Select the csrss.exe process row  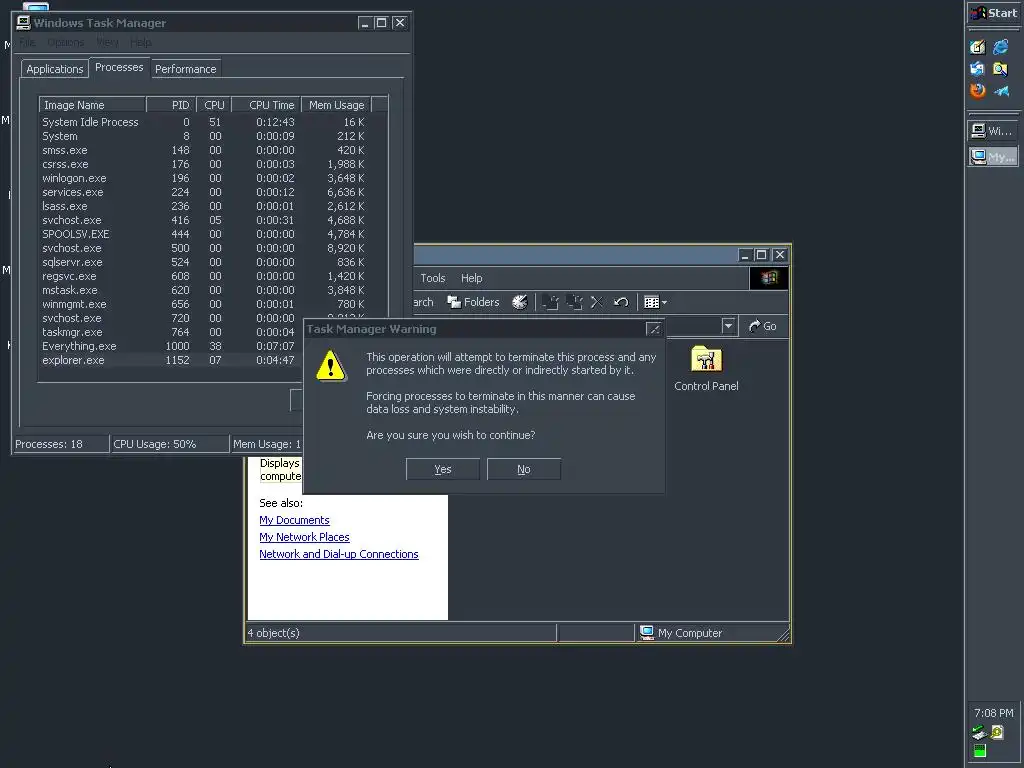point(204,165)
